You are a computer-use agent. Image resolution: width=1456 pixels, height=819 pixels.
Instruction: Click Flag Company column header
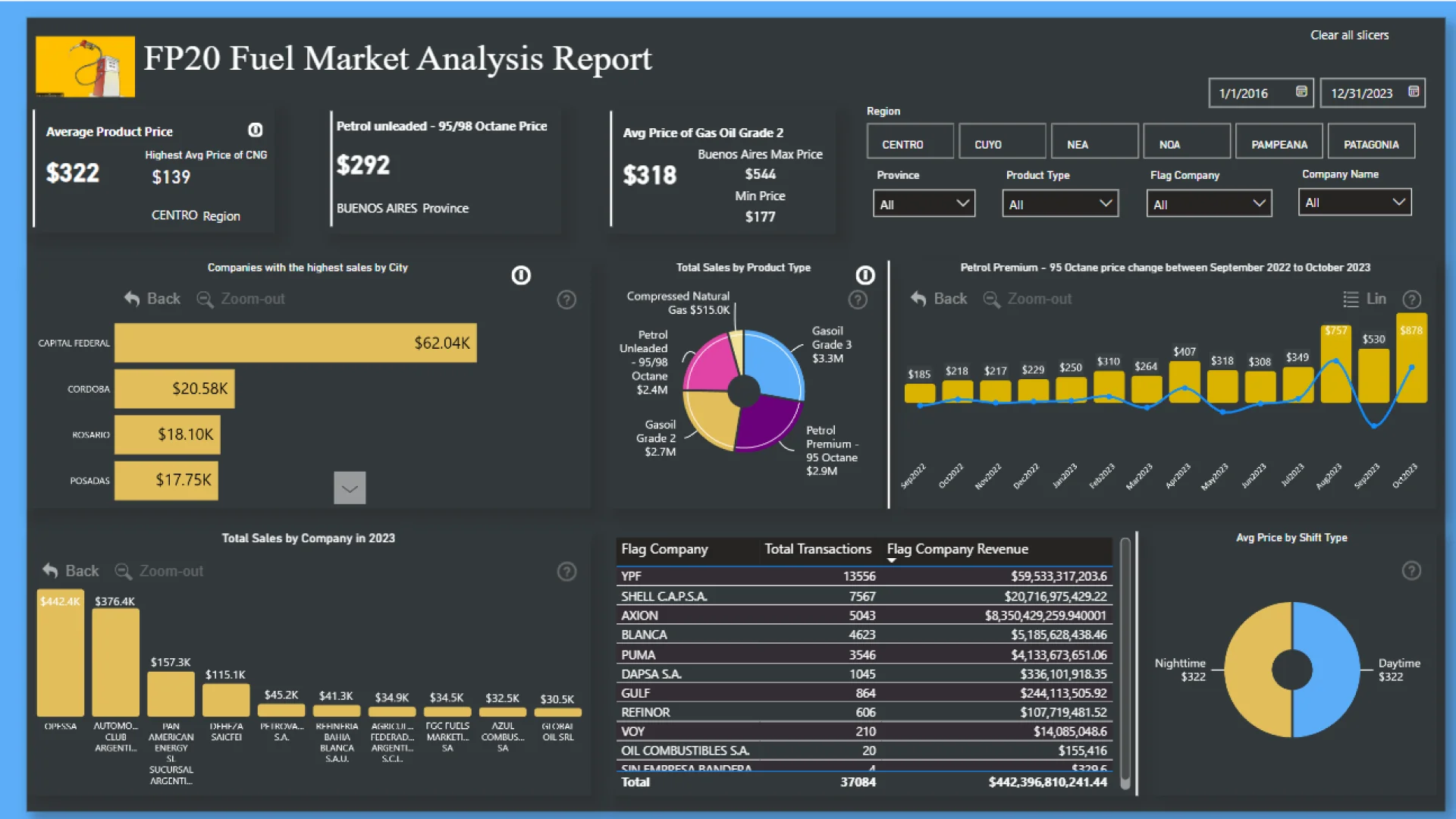(664, 549)
